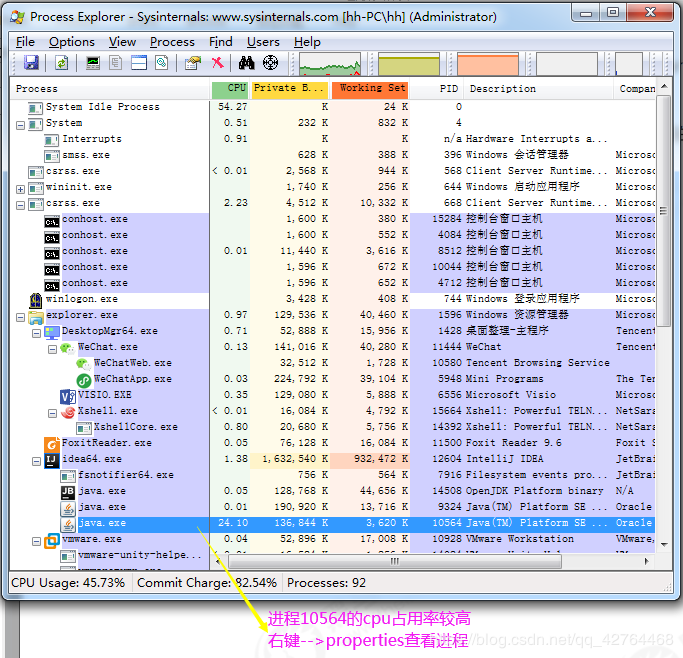Collapse the WeChat.exe process node

(x=52, y=350)
